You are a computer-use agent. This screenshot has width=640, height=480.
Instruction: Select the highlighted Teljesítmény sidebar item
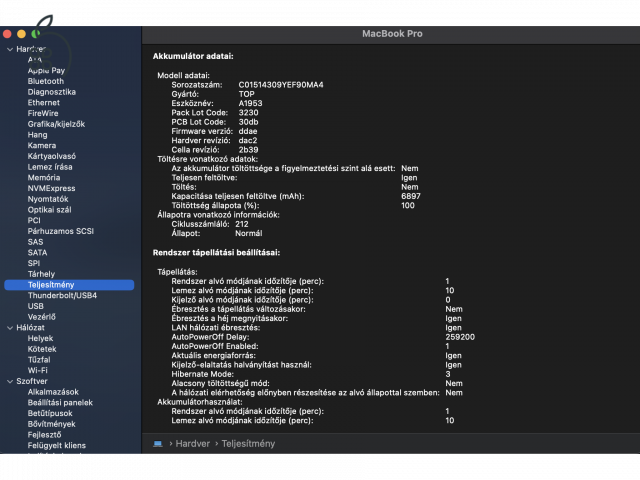pos(69,285)
